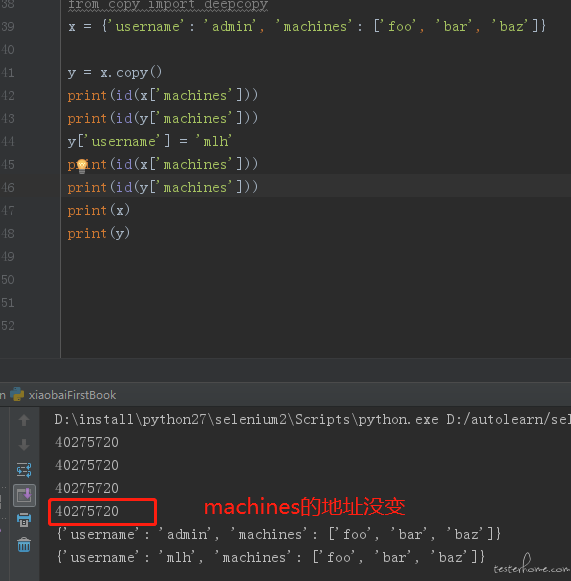Click code 'print(y)' on line 48
571x581 pixels.
point(99,233)
